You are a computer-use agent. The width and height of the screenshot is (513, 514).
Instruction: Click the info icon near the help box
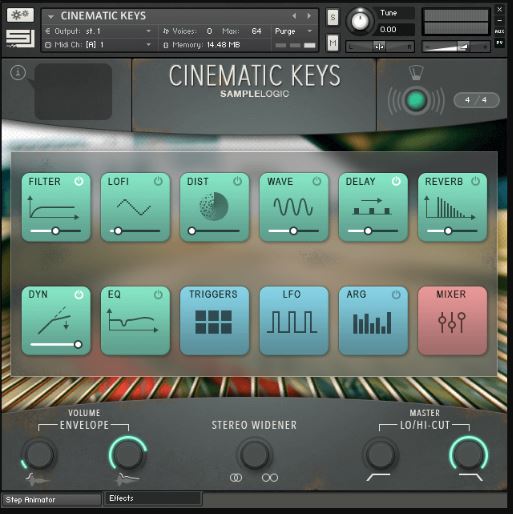(x=18, y=72)
